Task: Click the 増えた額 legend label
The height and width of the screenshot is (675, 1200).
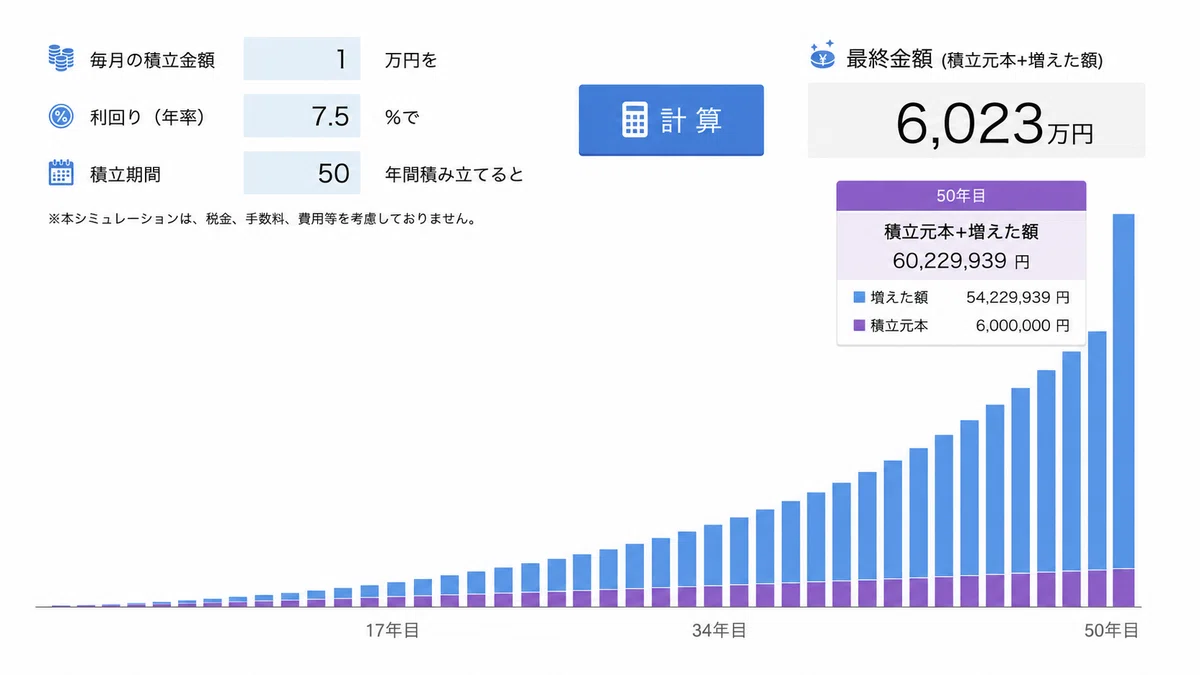Action: coord(900,297)
